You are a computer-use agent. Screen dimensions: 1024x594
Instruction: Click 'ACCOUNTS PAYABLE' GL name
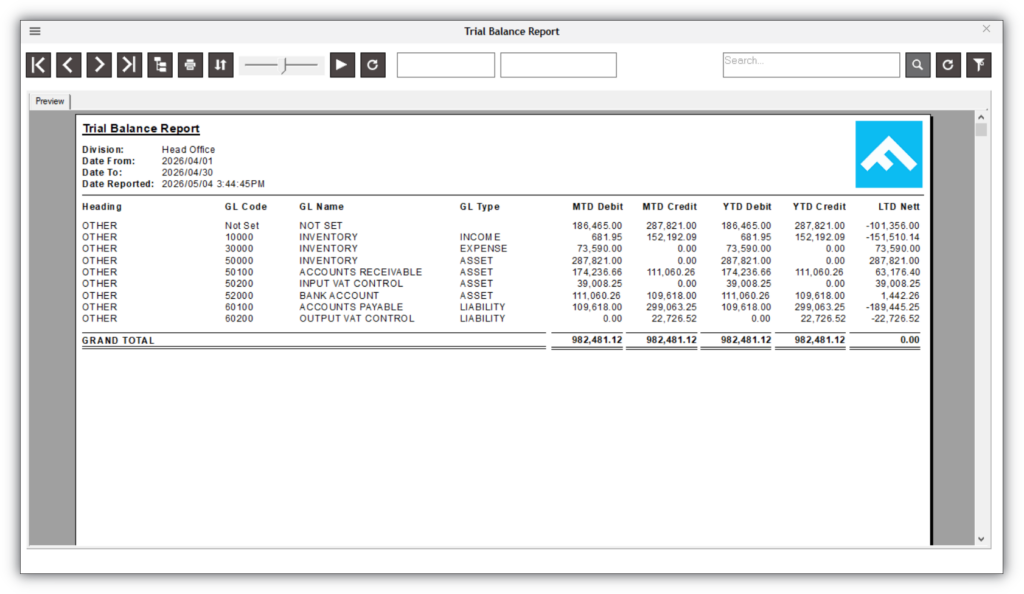351,307
